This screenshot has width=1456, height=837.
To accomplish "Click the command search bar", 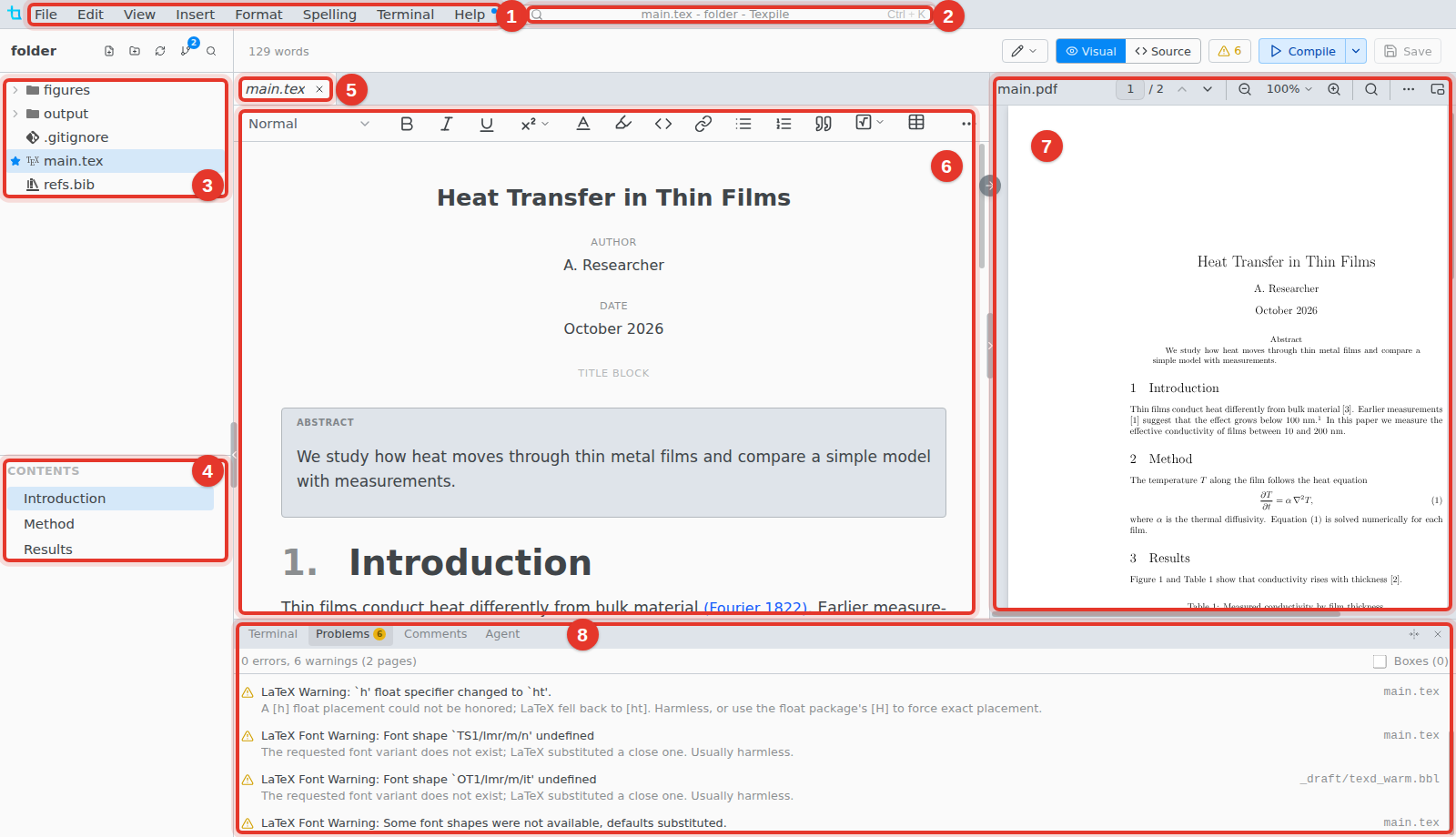I will tap(731, 15).
